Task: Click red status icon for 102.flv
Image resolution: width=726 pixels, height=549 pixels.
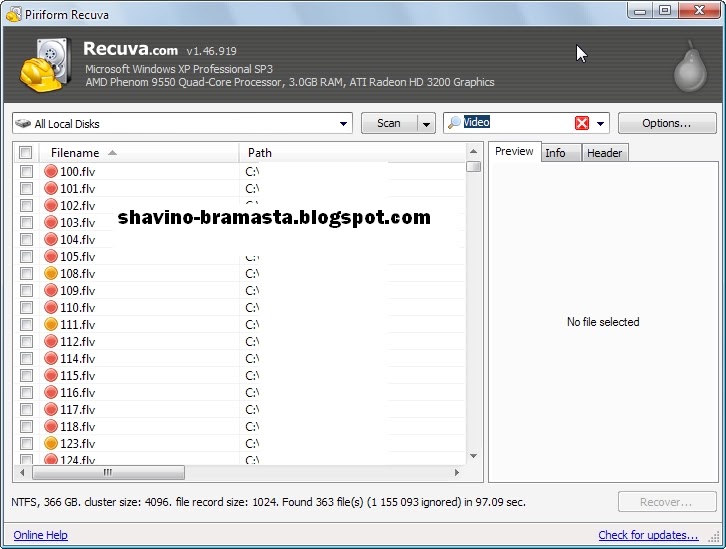Action: pos(50,205)
